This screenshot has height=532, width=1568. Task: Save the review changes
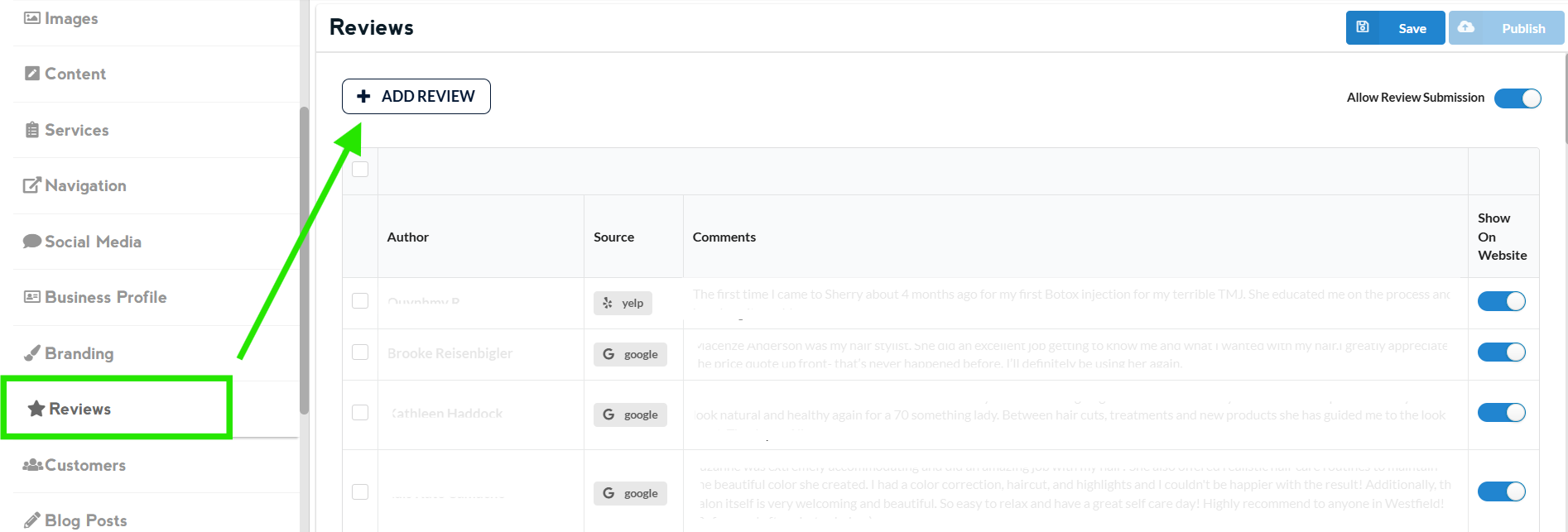[1395, 28]
